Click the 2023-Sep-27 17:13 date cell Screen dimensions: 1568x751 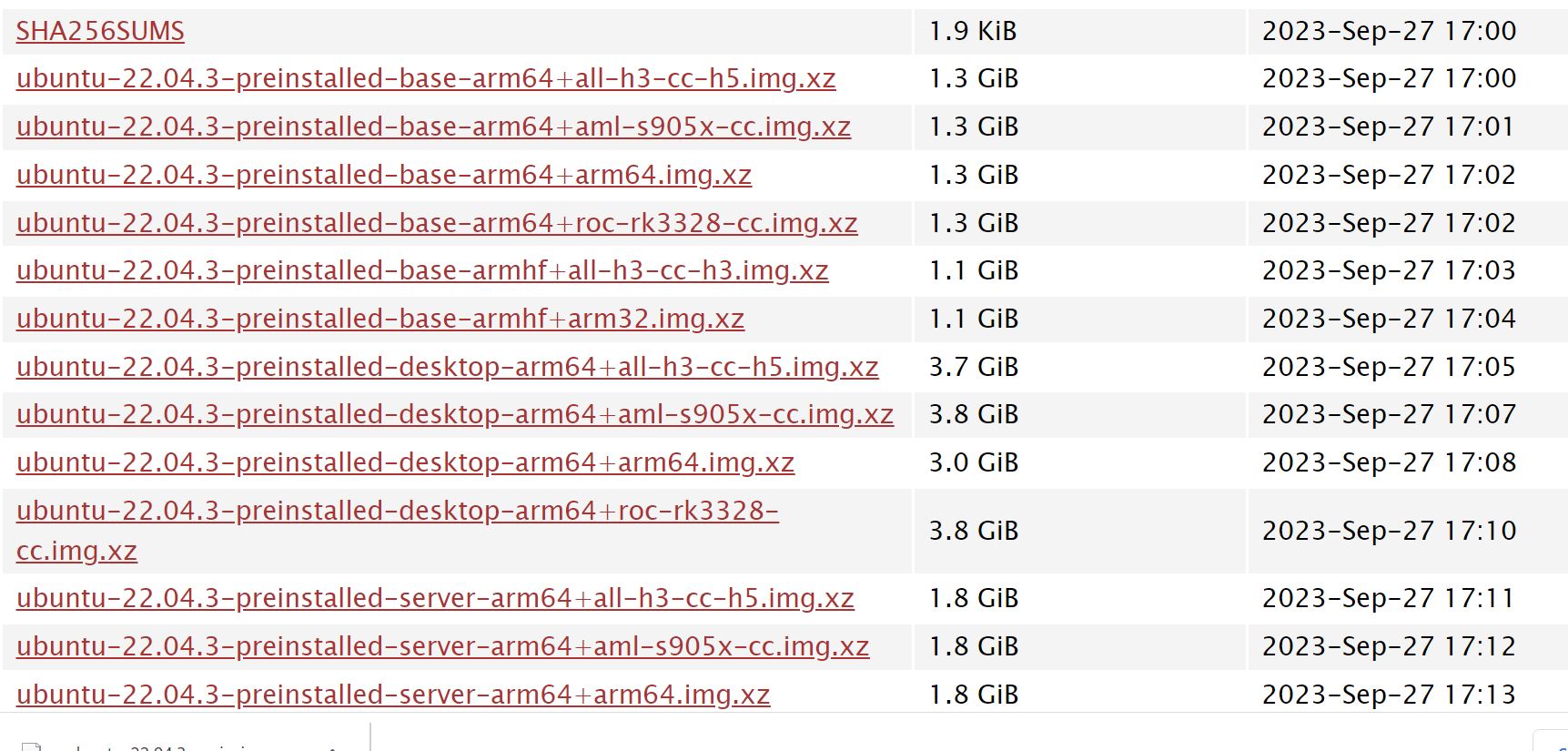pos(1408,695)
